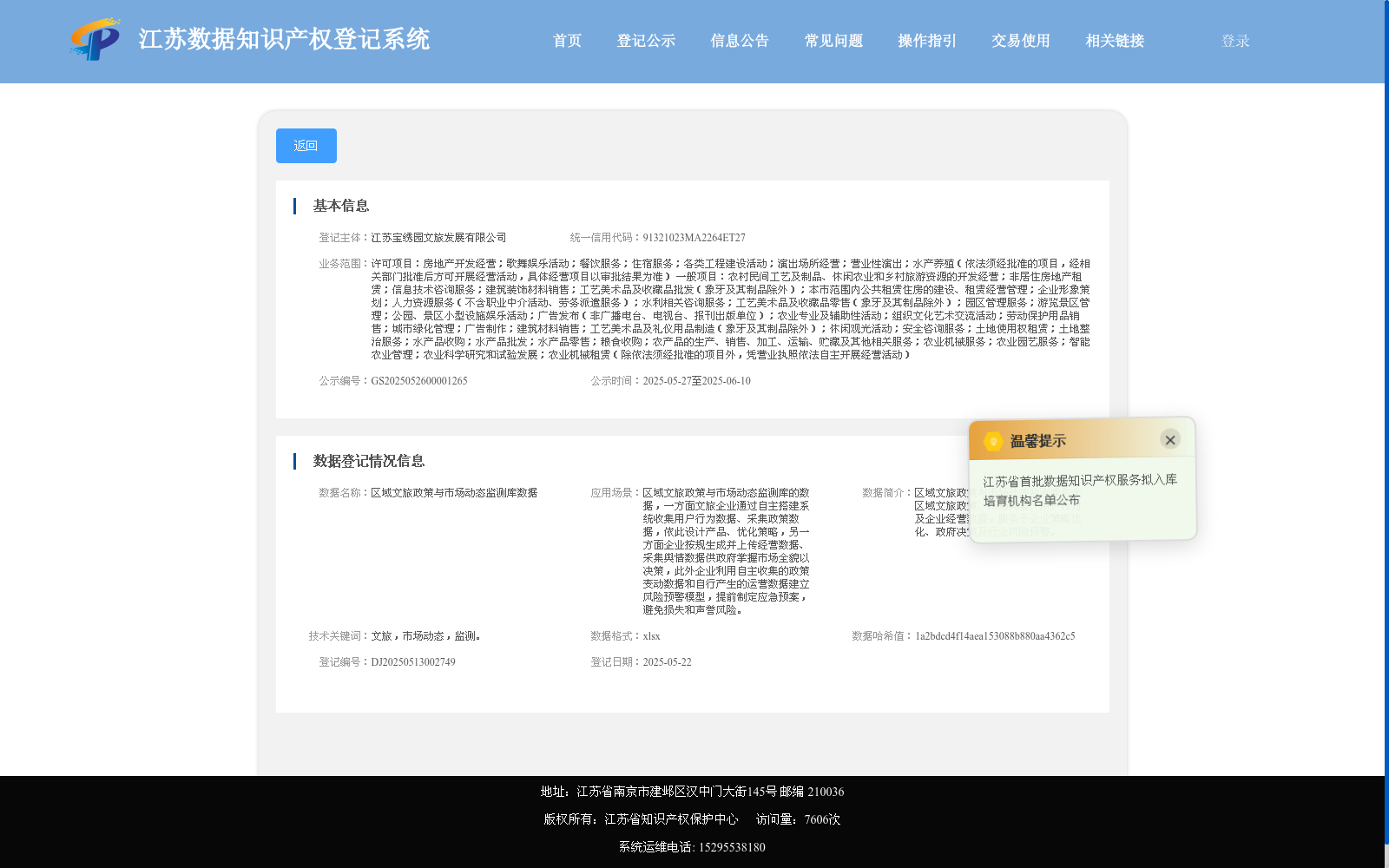Image resolution: width=1389 pixels, height=868 pixels.
Task: Select credit code 91321023MA2264ET27
Action: click(x=694, y=238)
